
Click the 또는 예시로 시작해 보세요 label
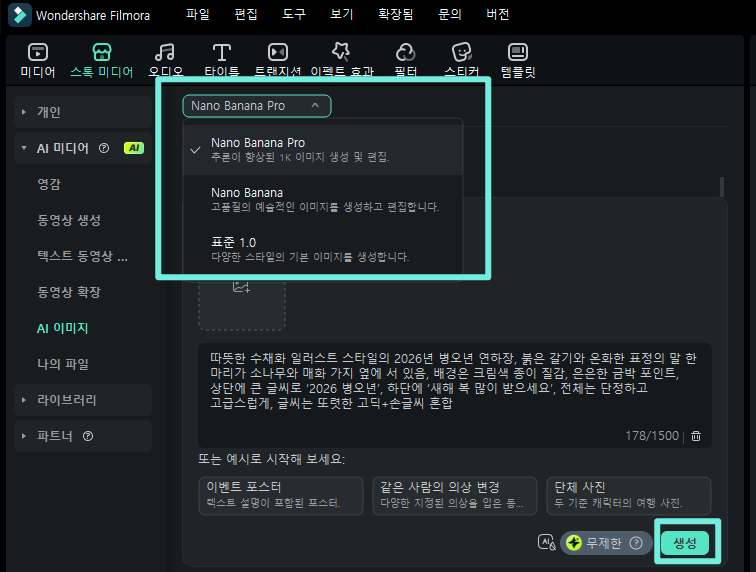271,459
